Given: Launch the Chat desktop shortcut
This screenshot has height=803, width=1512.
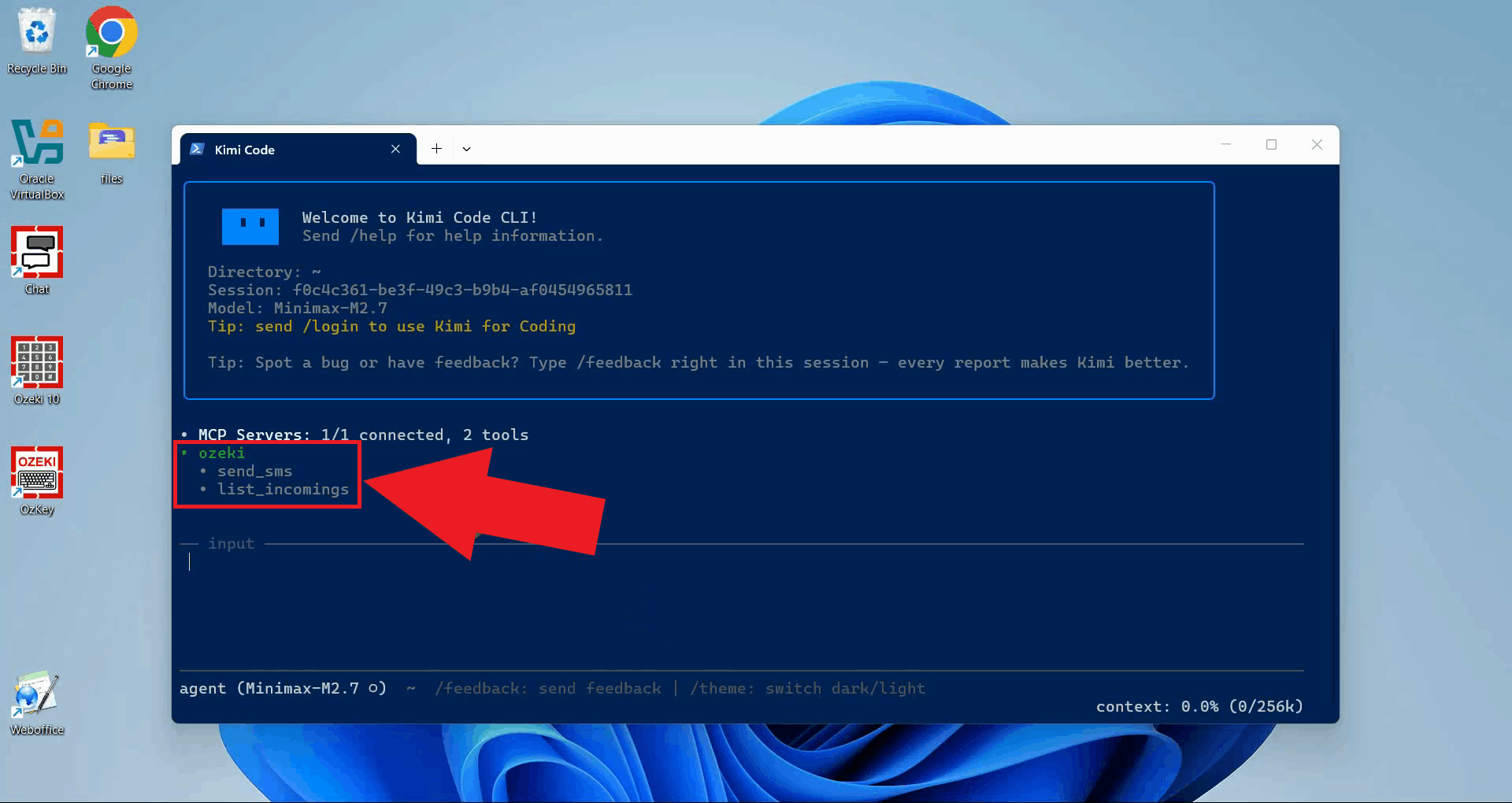Looking at the screenshot, I should coord(37,260).
